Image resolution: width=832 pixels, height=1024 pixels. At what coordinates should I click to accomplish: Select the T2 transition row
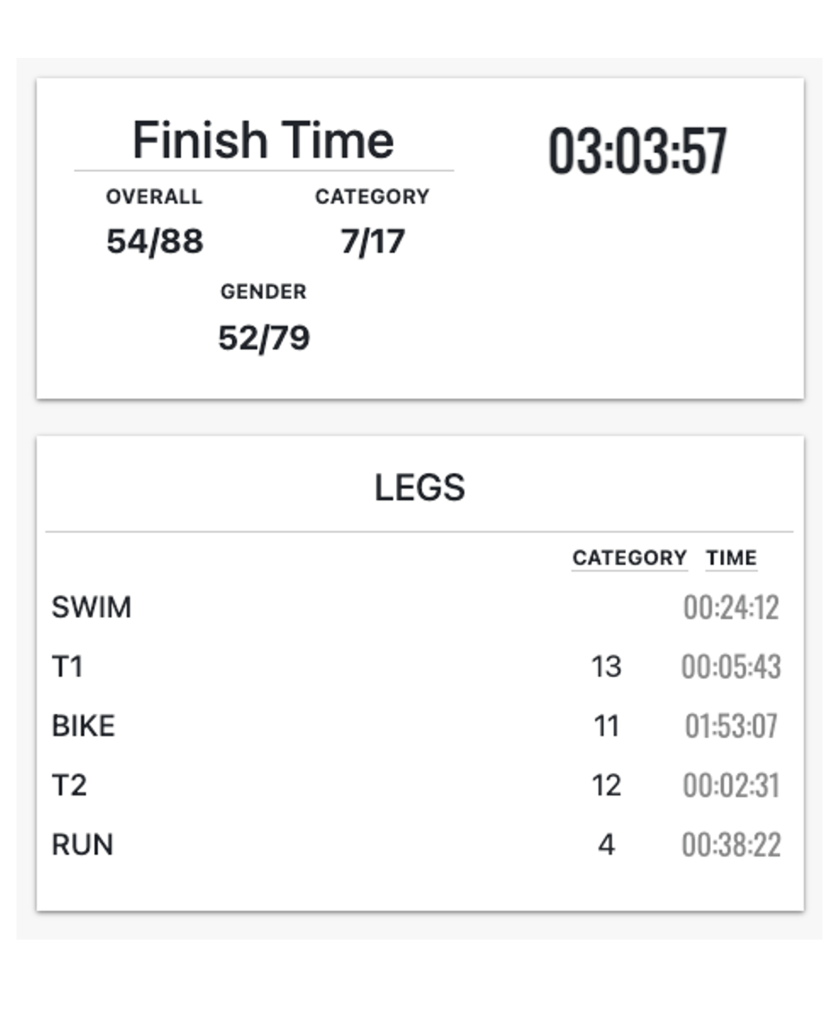click(69, 785)
